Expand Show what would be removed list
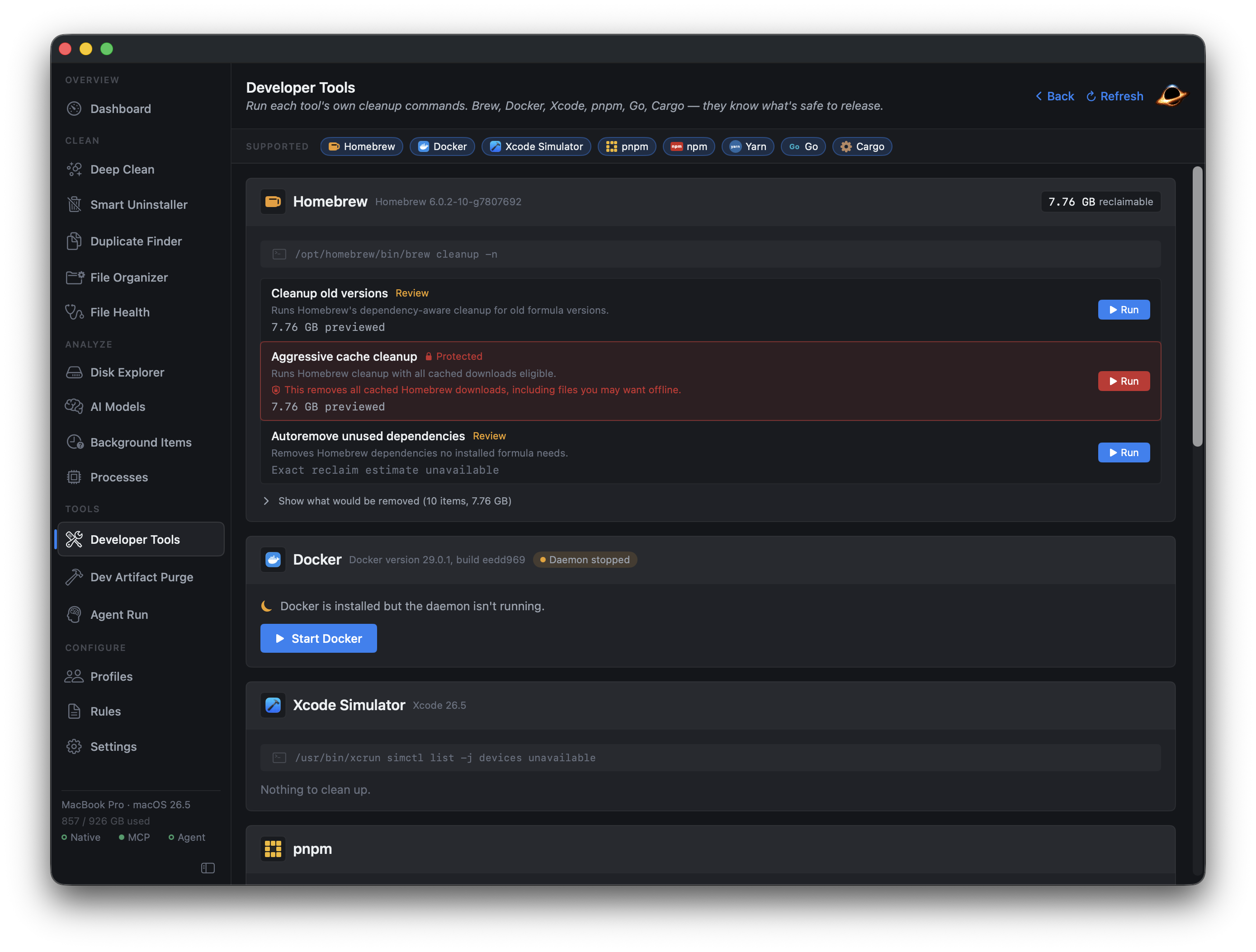1256x952 pixels. (388, 501)
